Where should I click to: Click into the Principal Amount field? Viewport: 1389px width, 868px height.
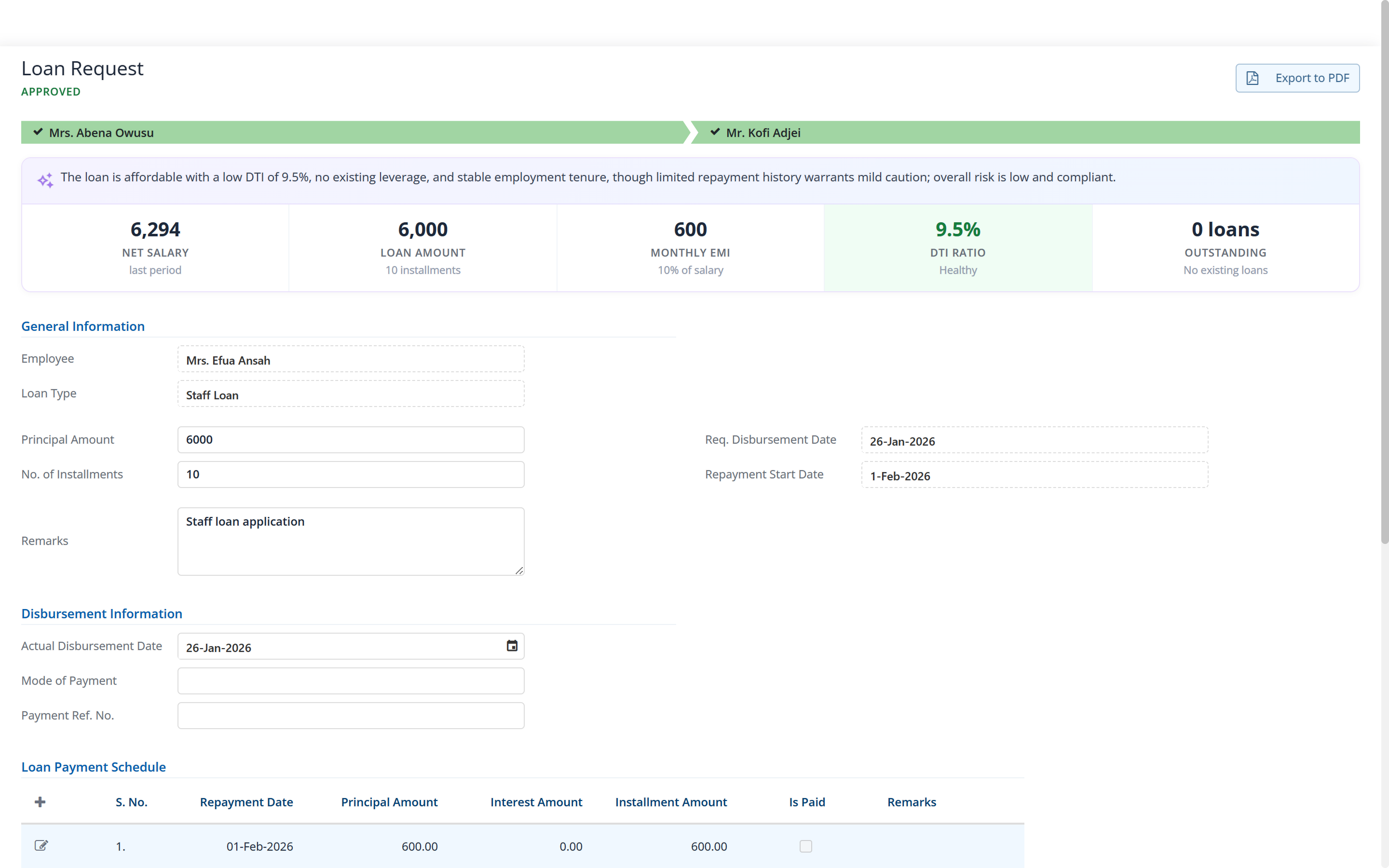coord(351,440)
